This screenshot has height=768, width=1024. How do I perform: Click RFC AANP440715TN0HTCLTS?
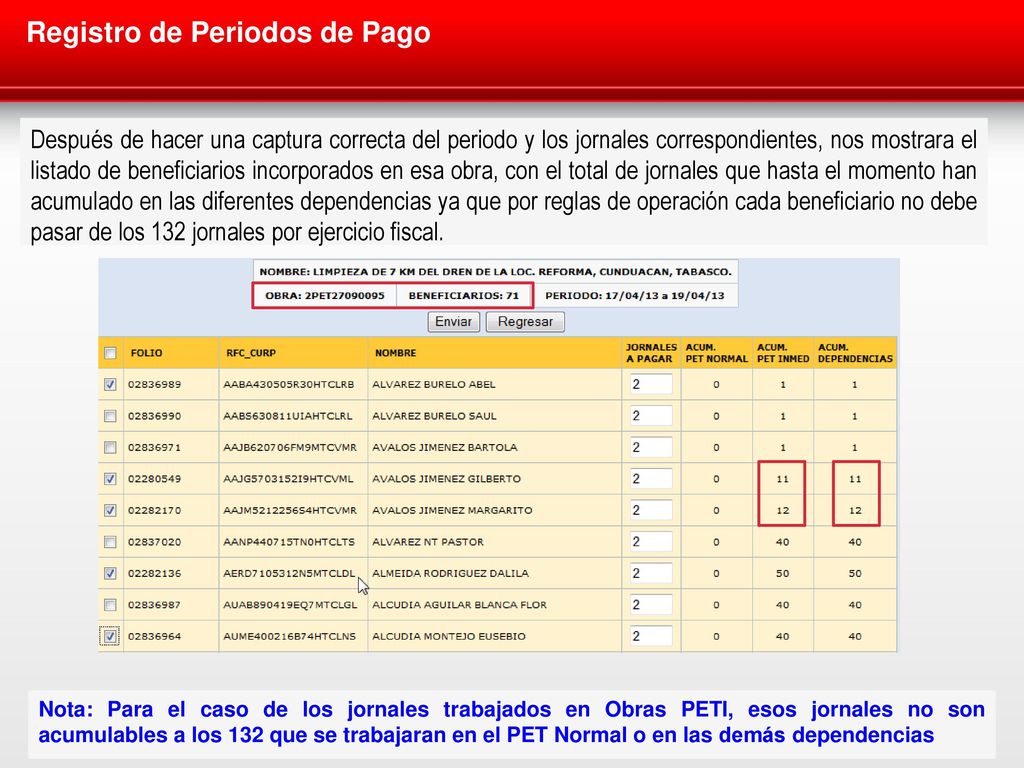(x=289, y=542)
